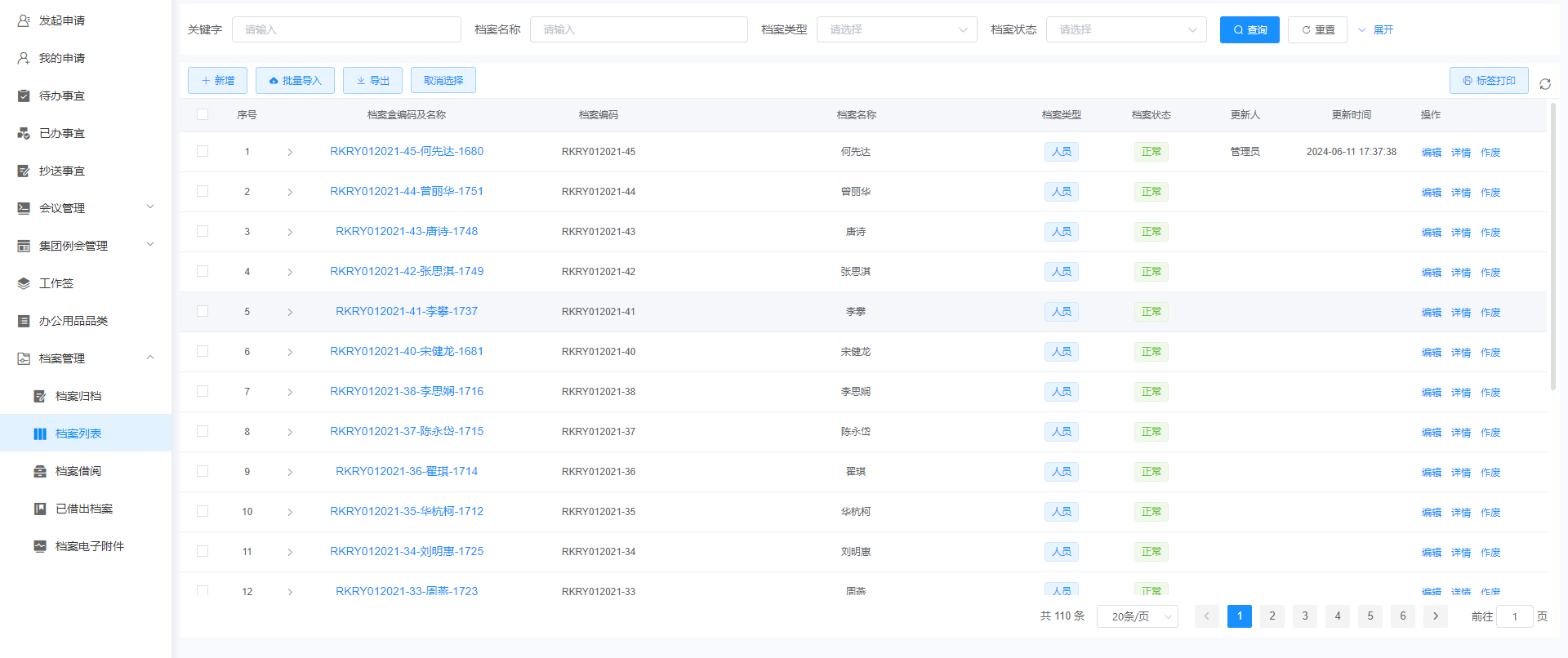The image size is (1568, 658).
Task: Collapse the 档案管理 sidebar menu
Action: (150, 358)
